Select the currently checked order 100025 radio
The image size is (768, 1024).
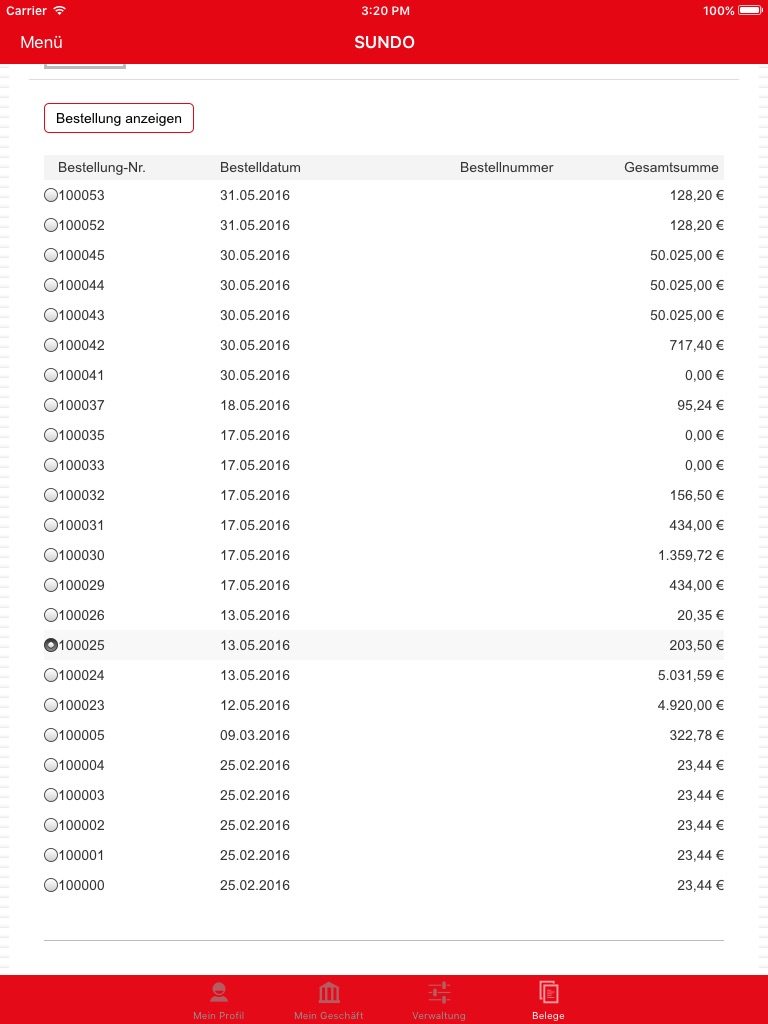click(51, 646)
